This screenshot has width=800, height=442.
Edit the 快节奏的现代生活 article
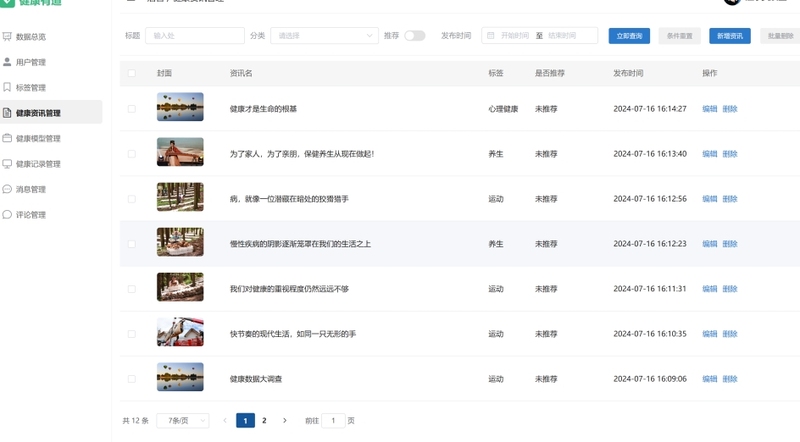tap(710, 334)
